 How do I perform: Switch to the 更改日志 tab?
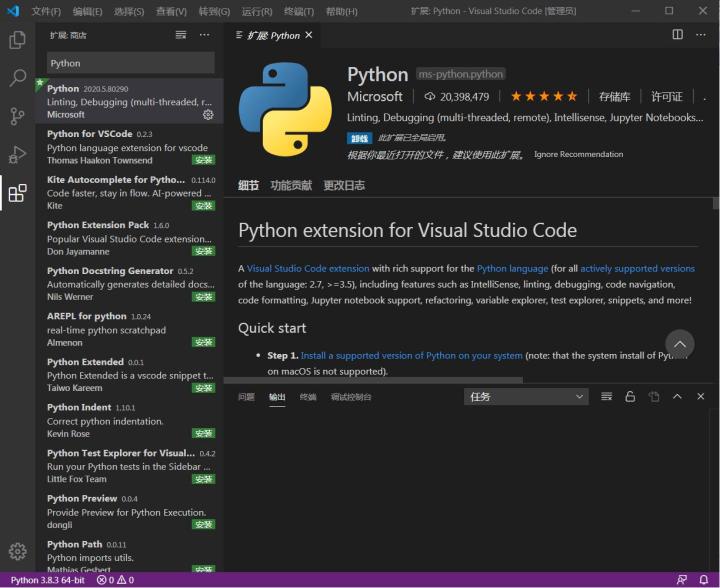344,185
